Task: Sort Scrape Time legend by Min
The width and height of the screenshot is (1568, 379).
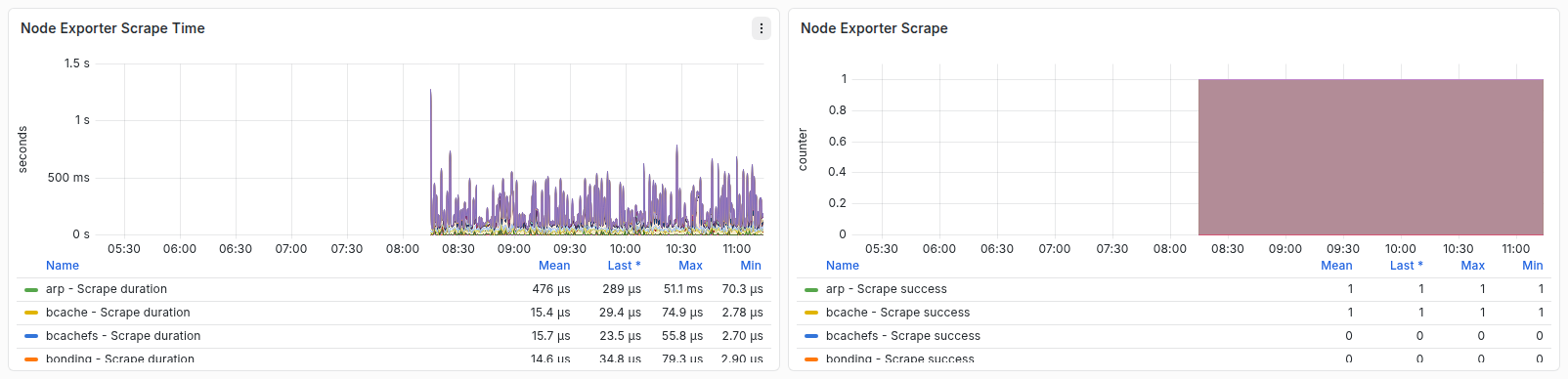Action: 751,266
